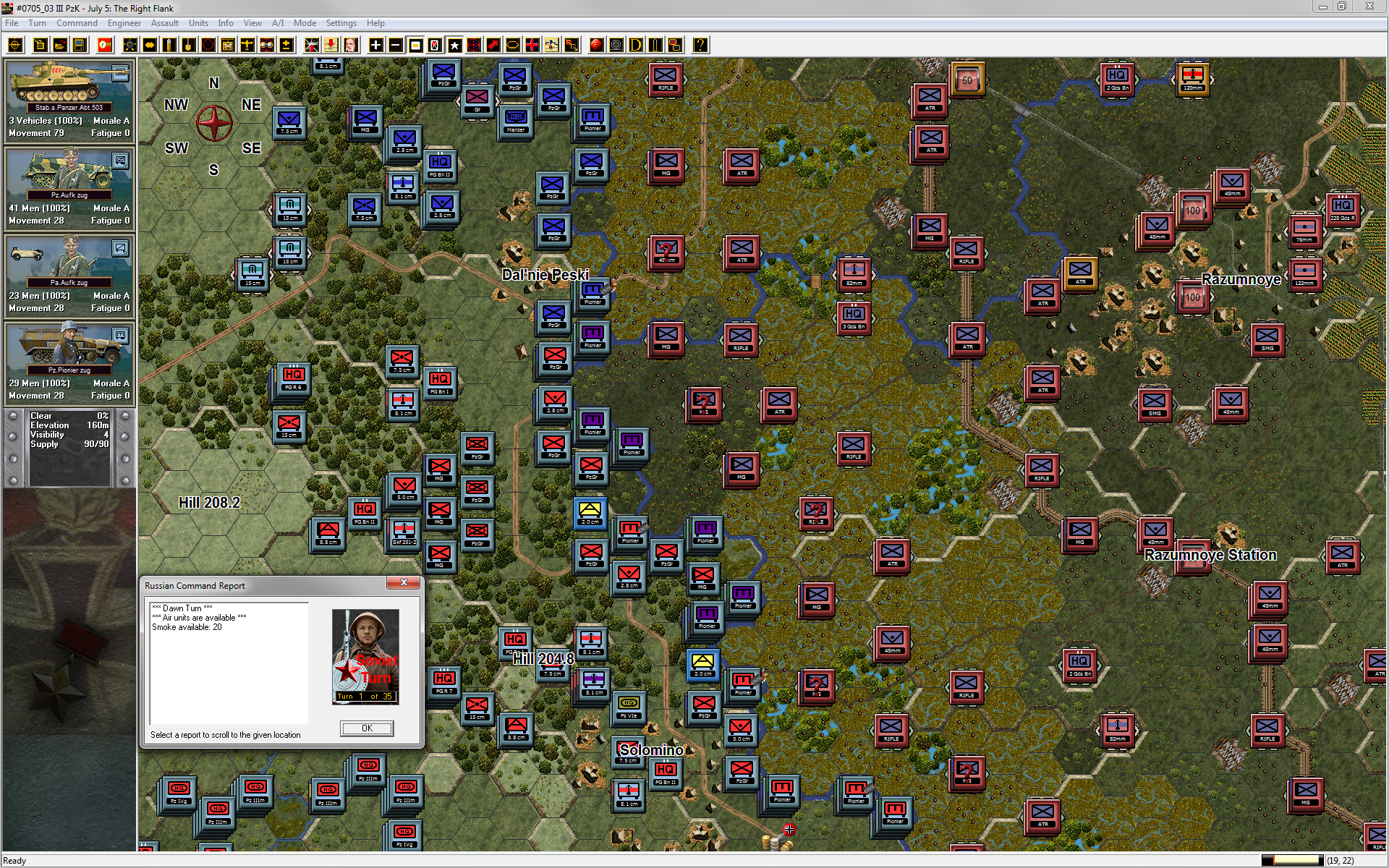This screenshot has height=868, width=1389.
Task: Click the red down-arrow map icon
Action: [331, 45]
